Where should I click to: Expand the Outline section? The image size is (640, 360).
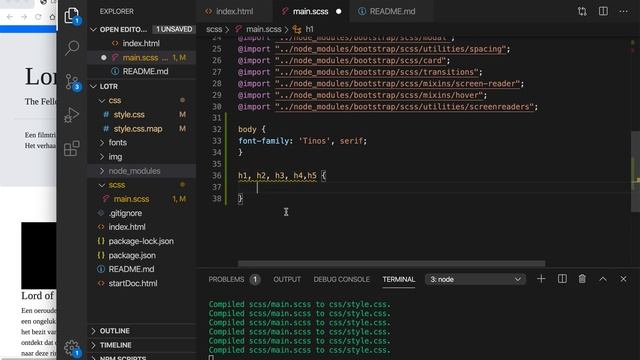(x=142, y=331)
